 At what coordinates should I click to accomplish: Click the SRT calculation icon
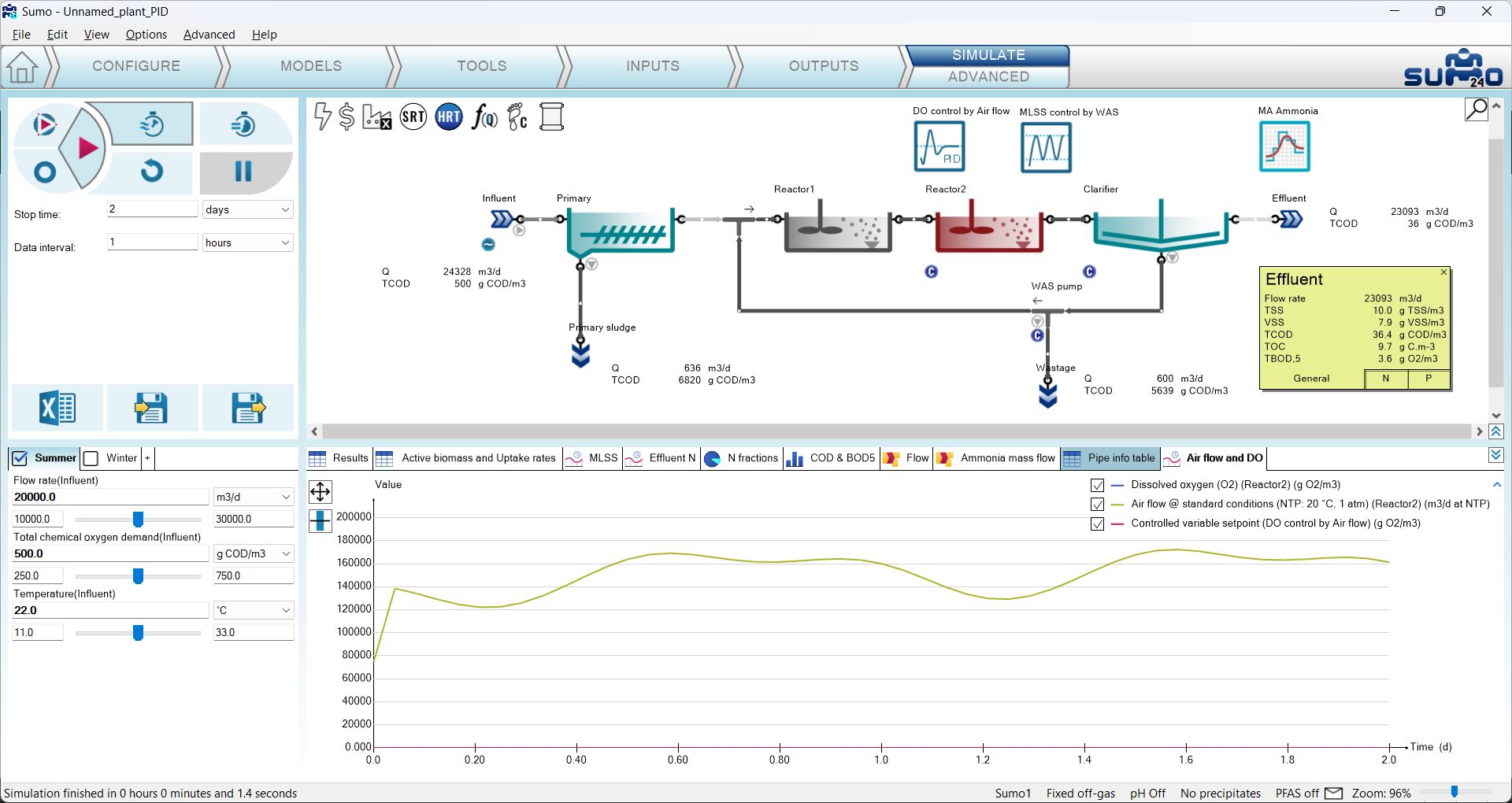pyautogui.click(x=413, y=117)
